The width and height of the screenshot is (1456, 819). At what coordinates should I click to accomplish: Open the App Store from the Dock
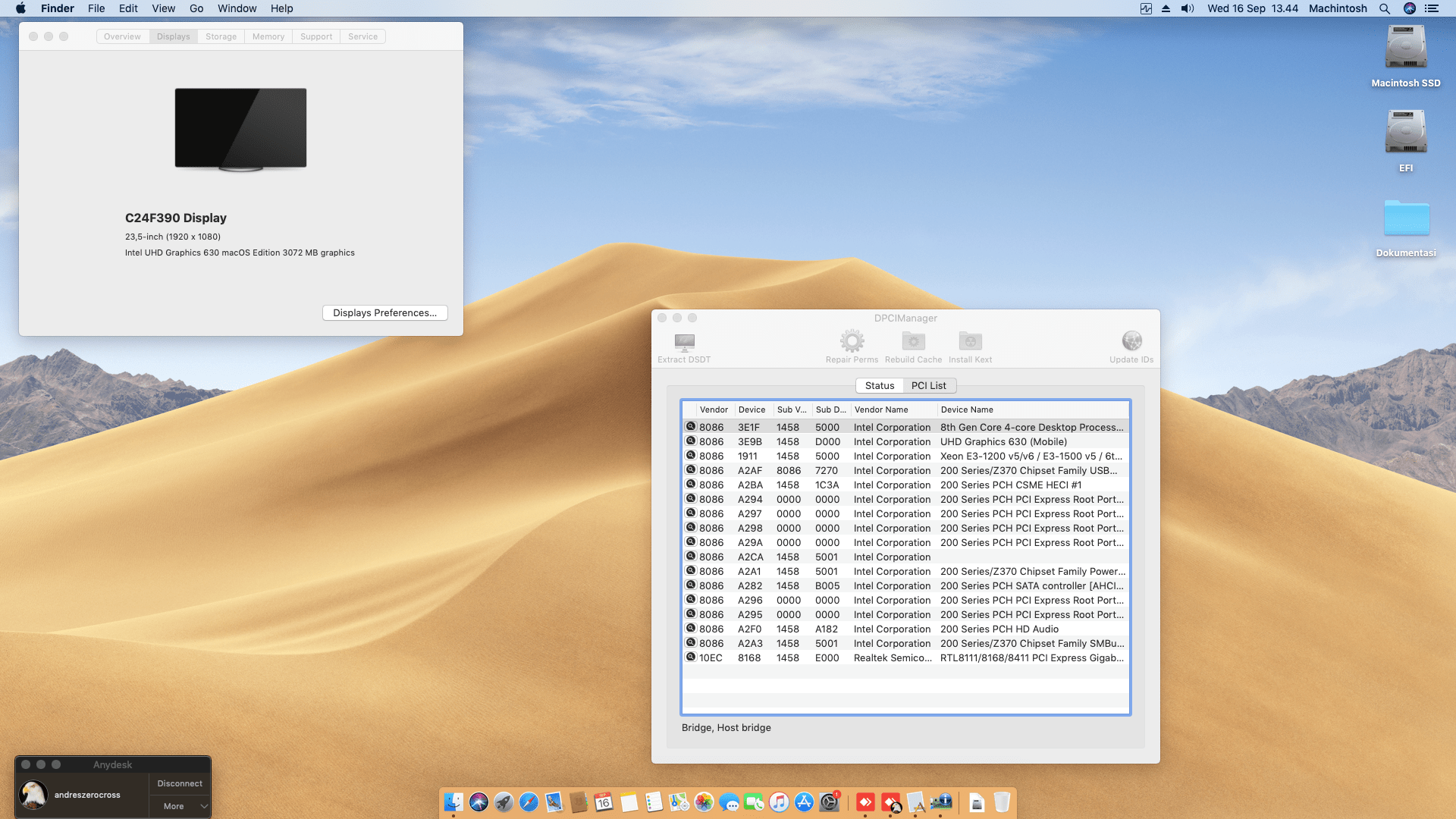tap(805, 802)
